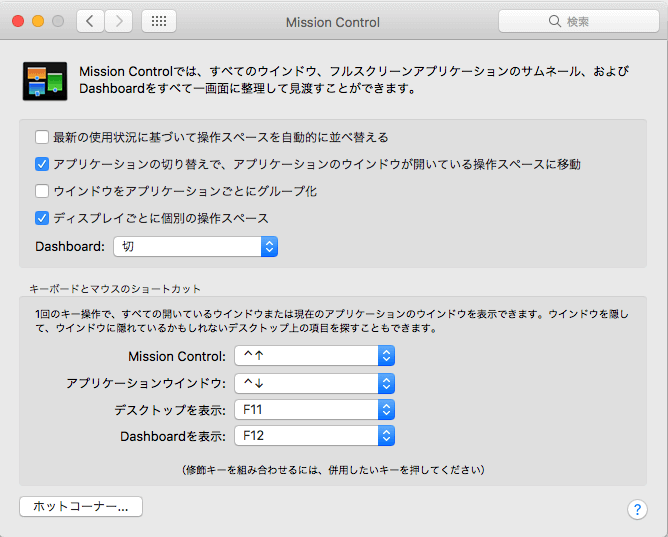
Task: Click the magnifier icon in search field
Action: tap(554, 21)
